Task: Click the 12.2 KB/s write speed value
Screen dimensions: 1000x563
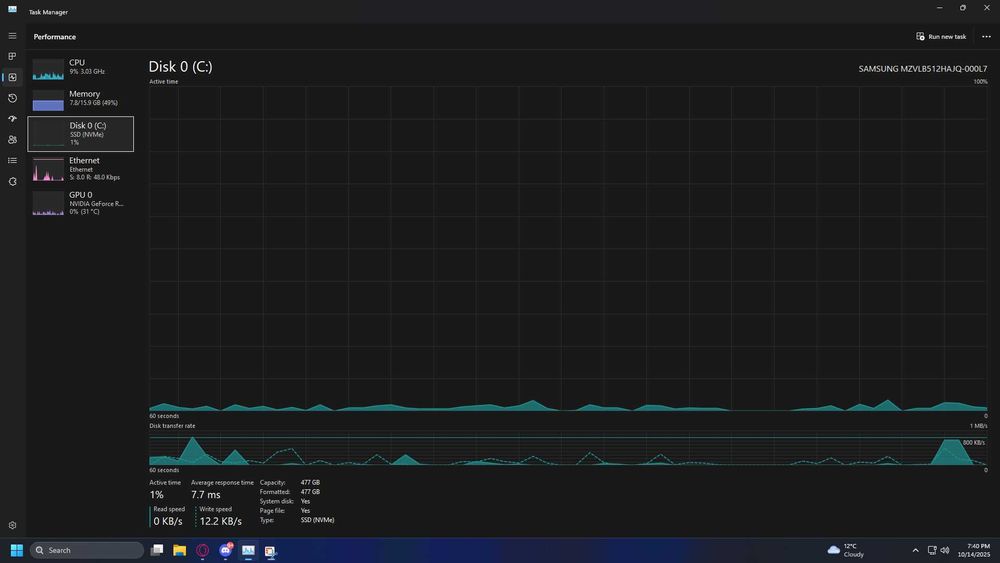Action: tap(221, 522)
